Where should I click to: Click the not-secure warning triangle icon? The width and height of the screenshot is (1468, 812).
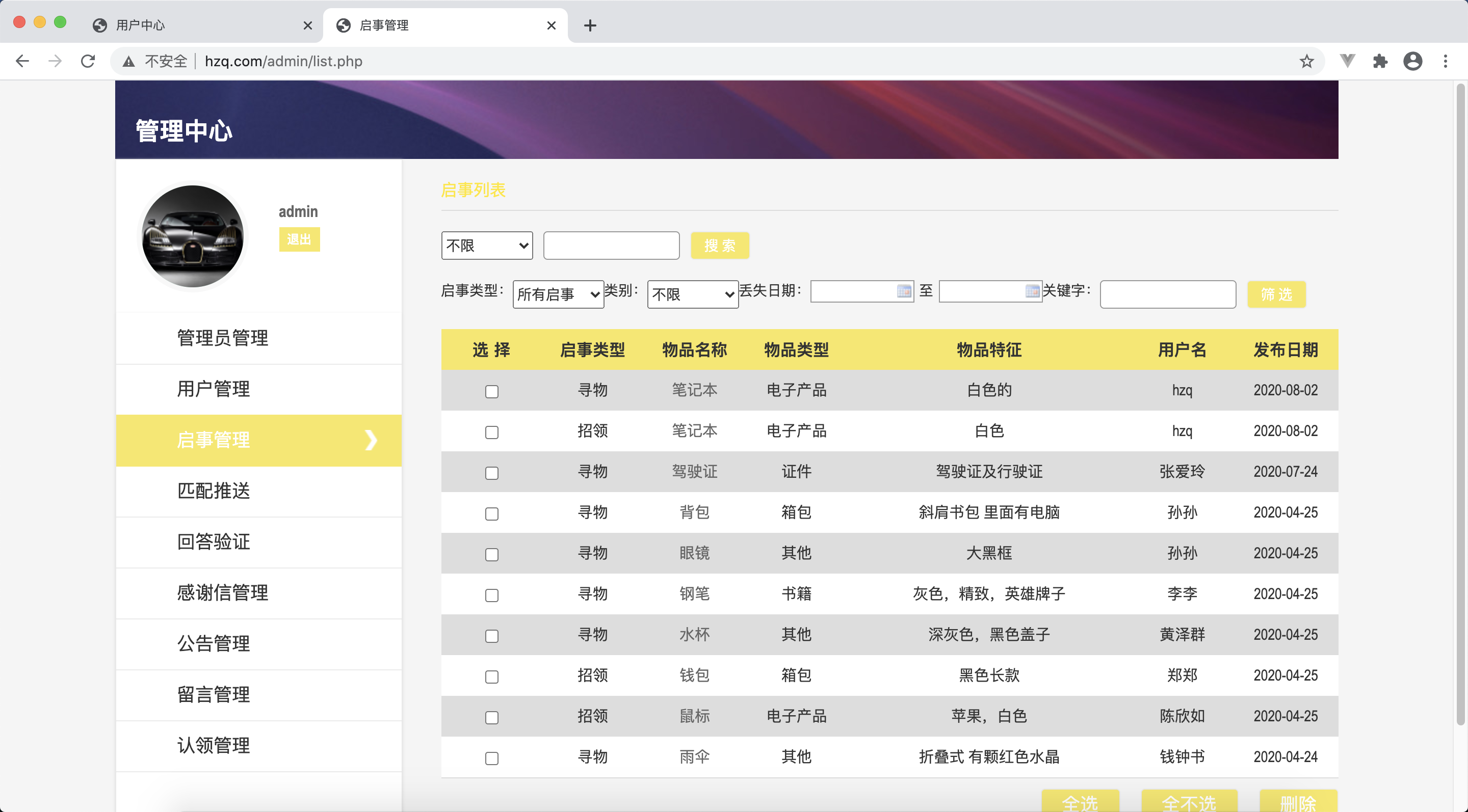click(129, 62)
